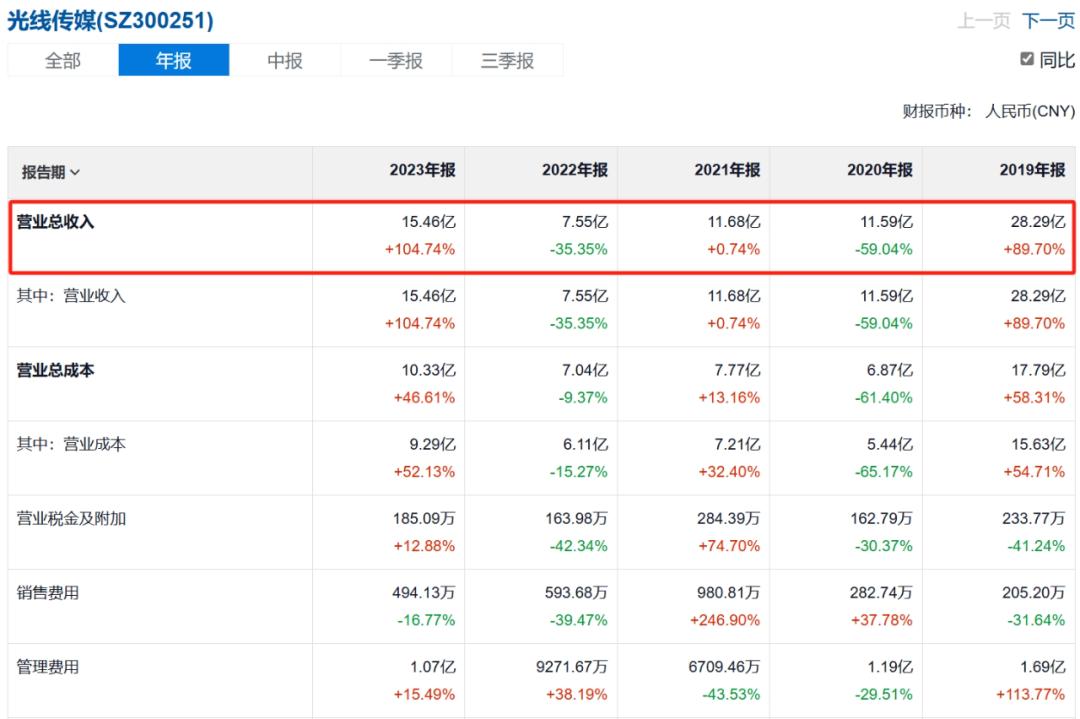Image resolution: width=1080 pixels, height=719 pixels.
Task: Switch to the 全部 tab
Action: [x=62, y=61]
